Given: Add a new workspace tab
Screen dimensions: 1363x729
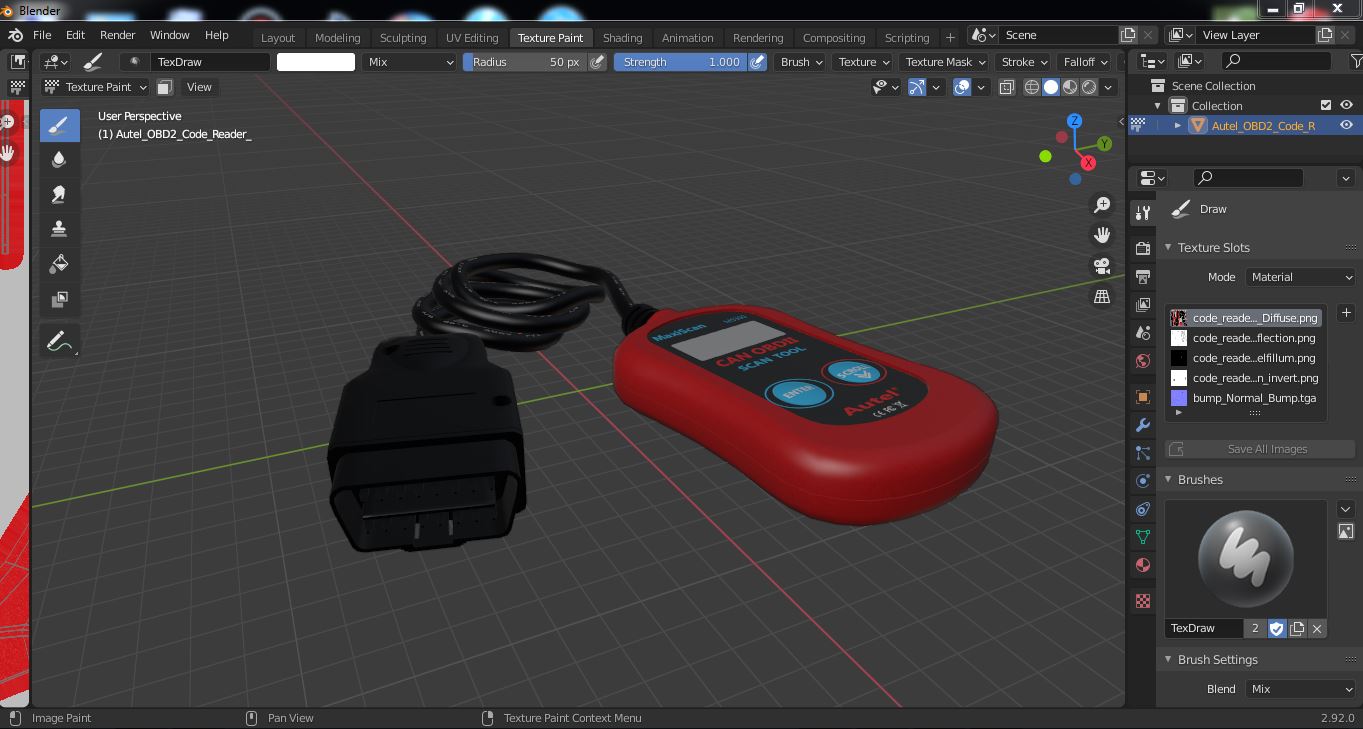Looking at the screenshot, I should (x=950, y=38).
